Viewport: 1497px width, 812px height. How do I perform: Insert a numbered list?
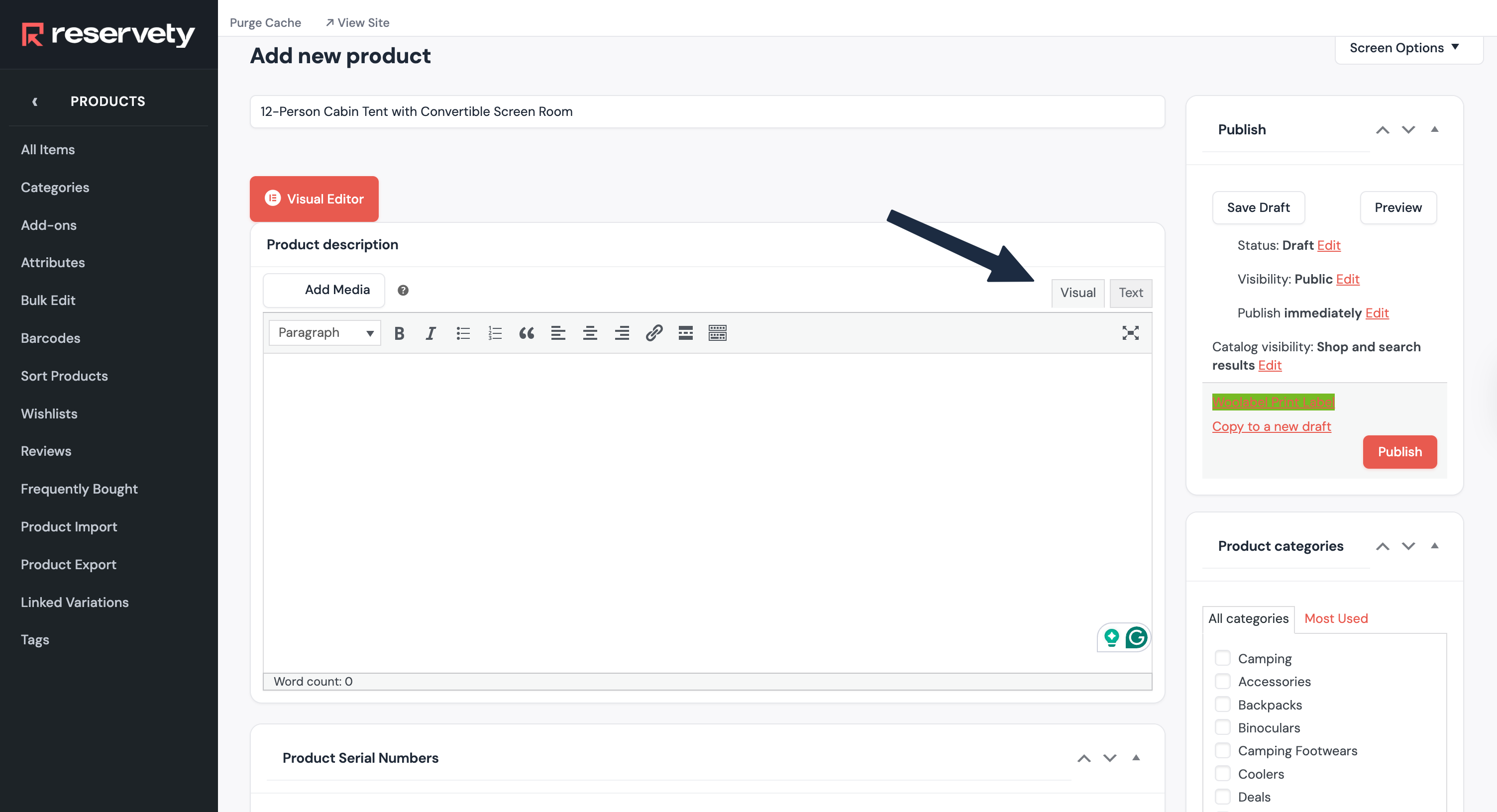point(495,333)
